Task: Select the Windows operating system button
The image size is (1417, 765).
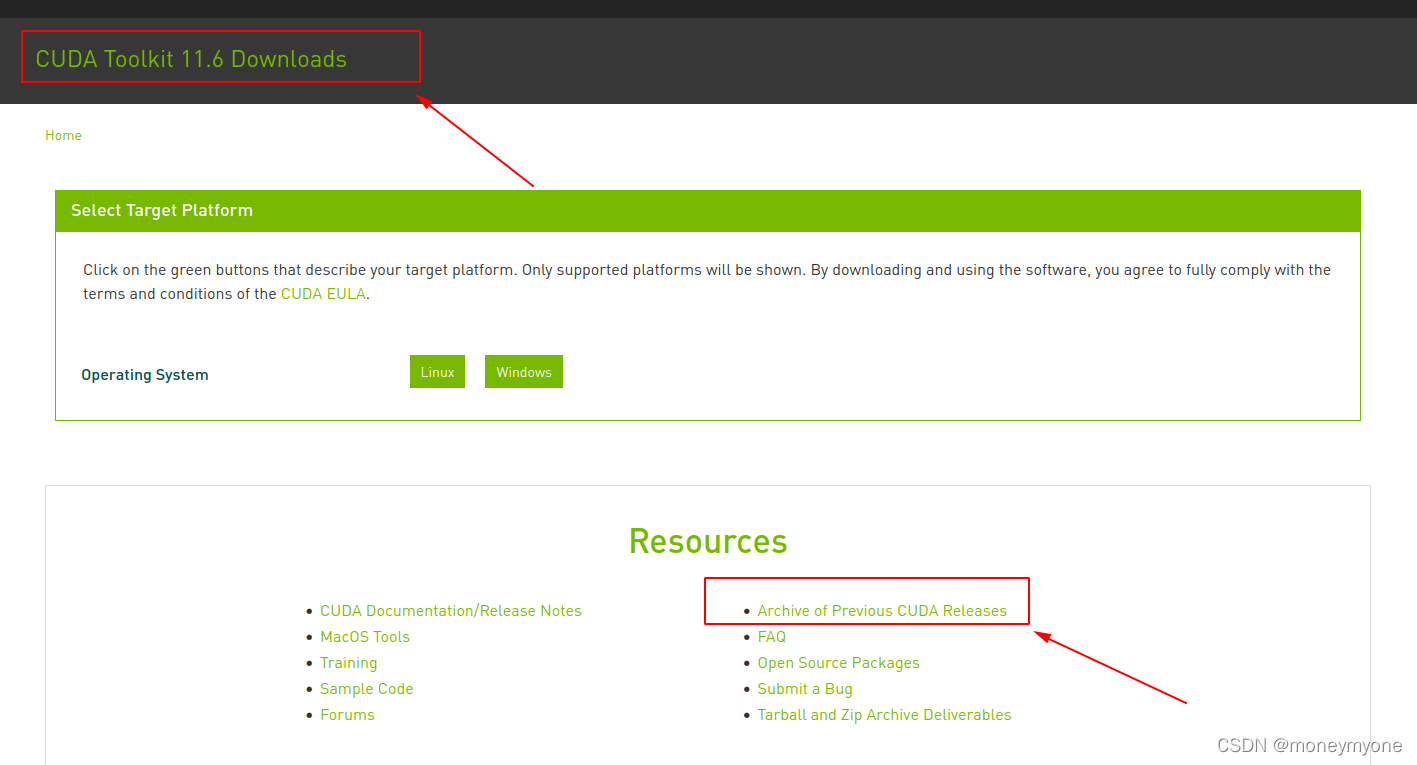Action: tap(524, 372)
